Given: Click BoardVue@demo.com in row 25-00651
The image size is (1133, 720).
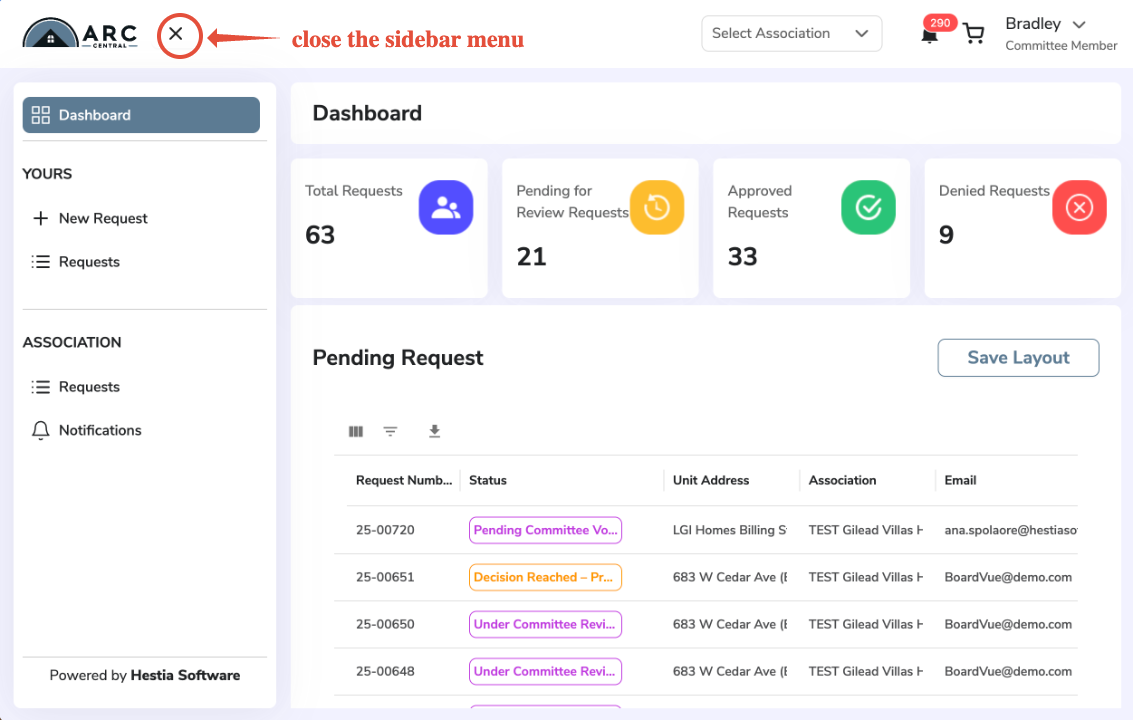Looking at the screenshot, I should 1008,577.
